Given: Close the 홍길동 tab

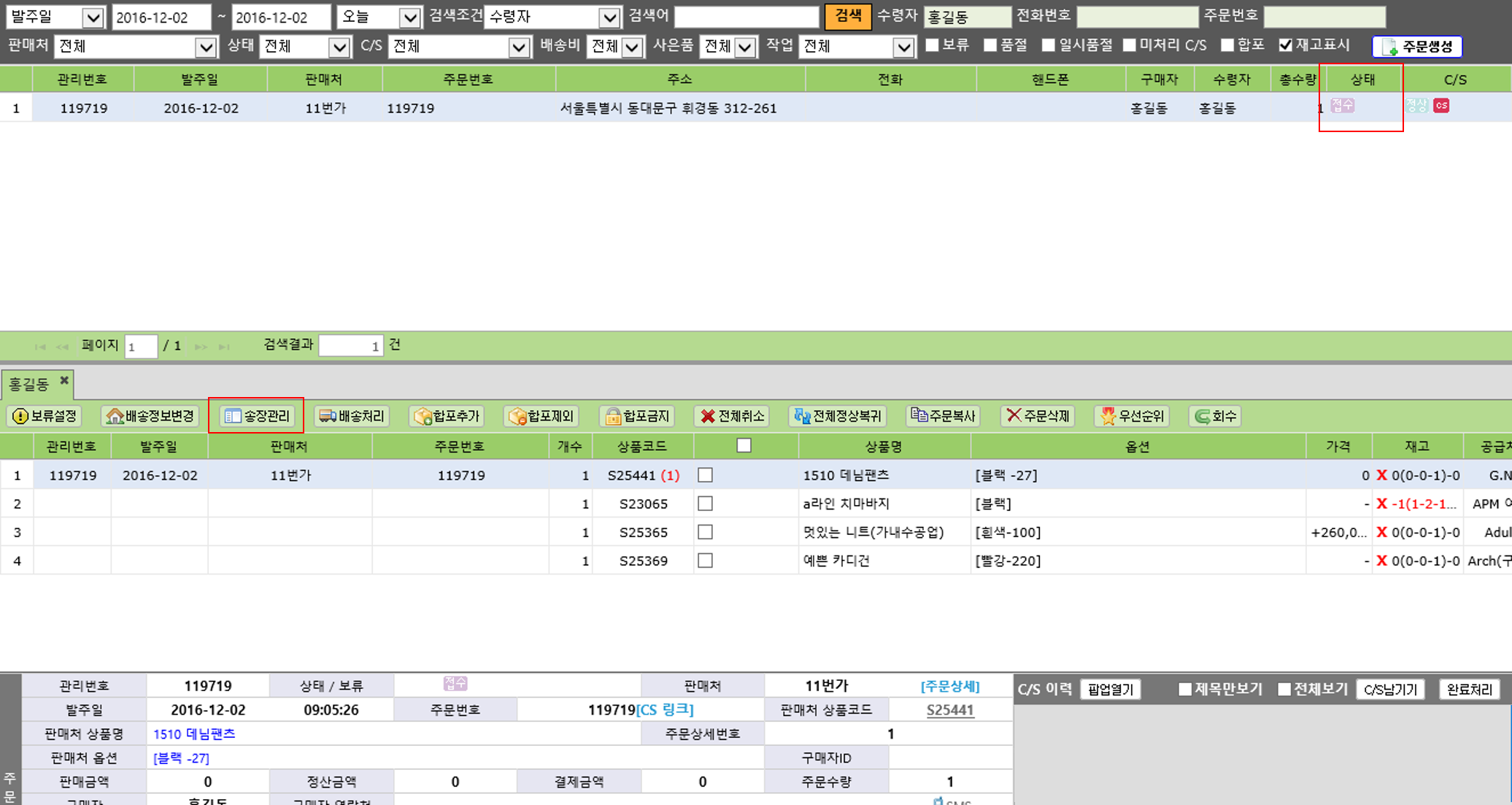Looking at the screenshot, I should (x=64, y=380).
